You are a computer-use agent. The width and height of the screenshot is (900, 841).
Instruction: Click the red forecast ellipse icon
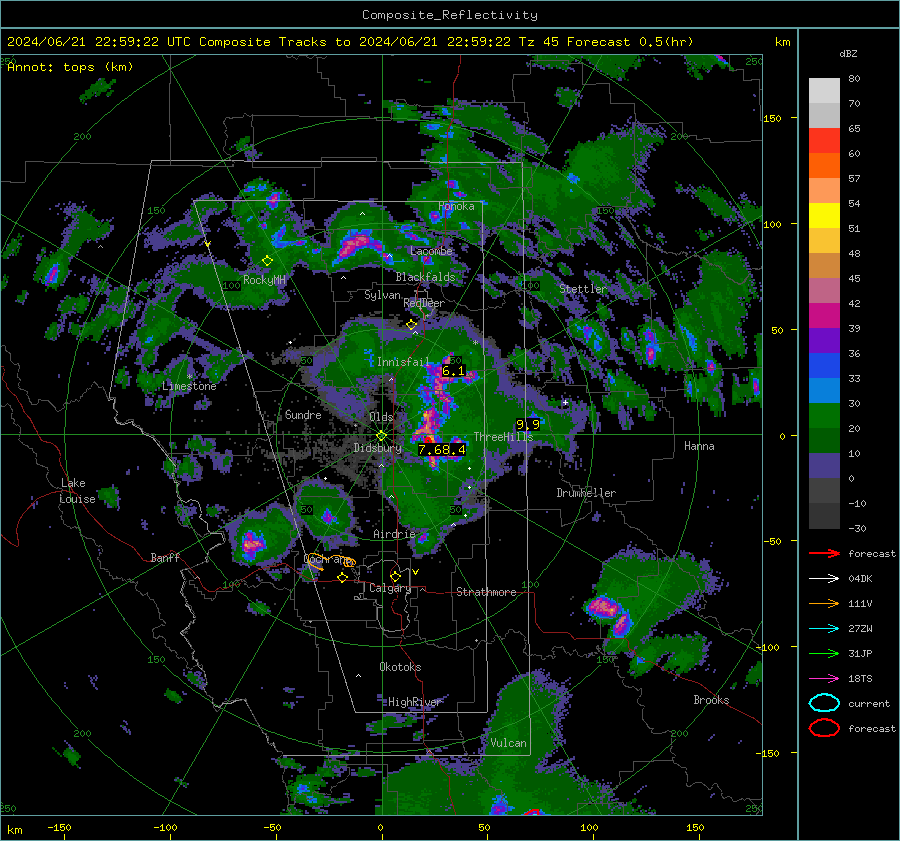[824, 728]
